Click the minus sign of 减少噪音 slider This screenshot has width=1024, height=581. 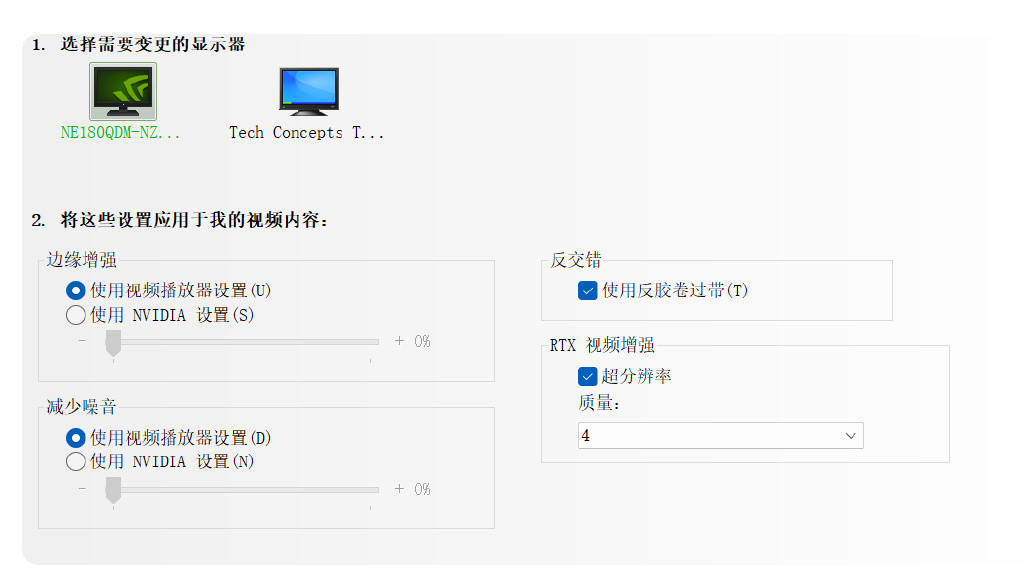point(83,489)
